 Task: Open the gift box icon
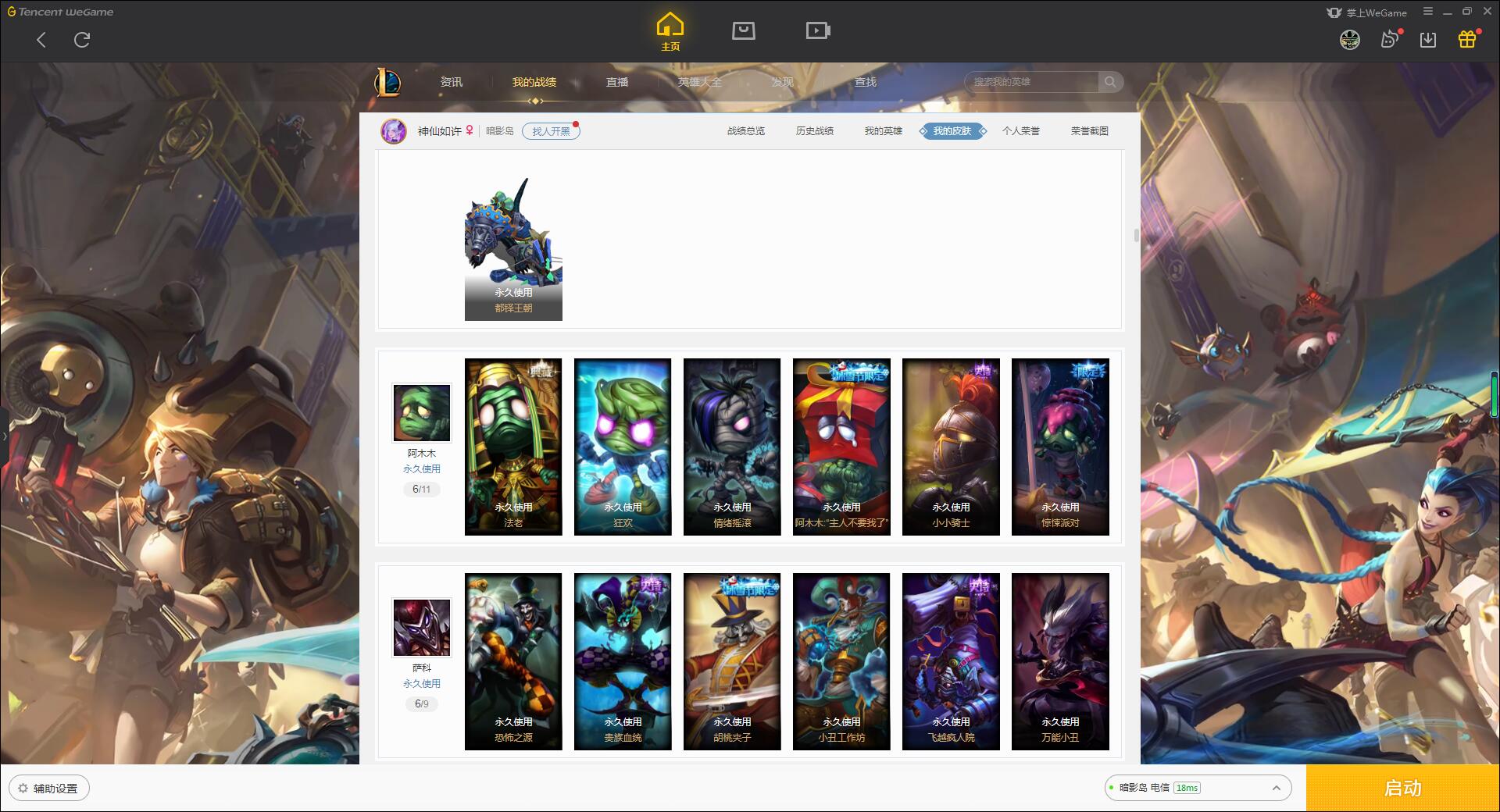[x=1467, y=39]
